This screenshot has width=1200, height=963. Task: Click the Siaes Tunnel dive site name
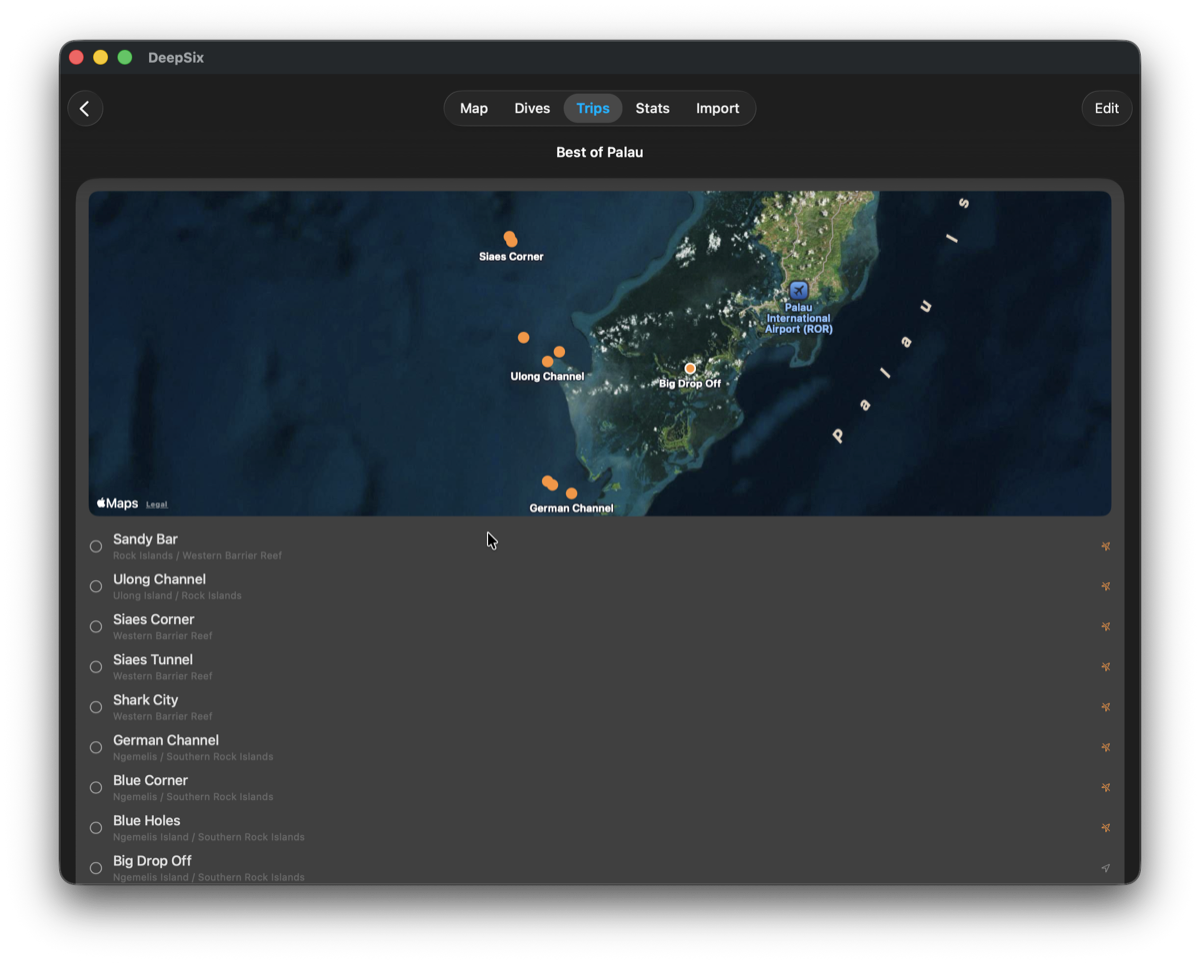(153, 659)
